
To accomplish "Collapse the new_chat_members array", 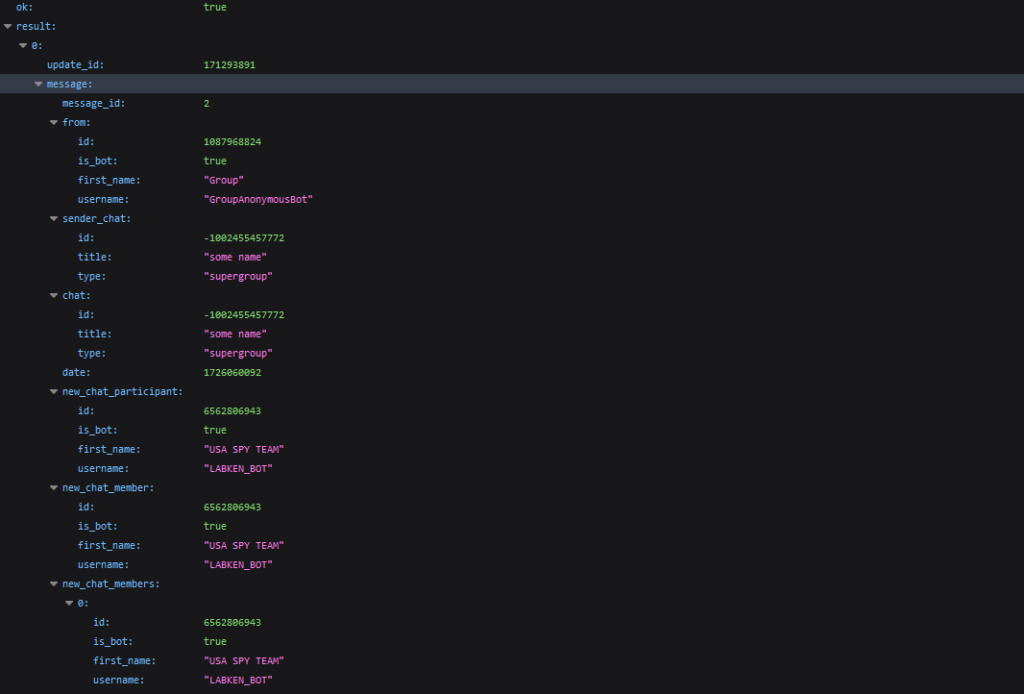I will (x=54, y=583).
